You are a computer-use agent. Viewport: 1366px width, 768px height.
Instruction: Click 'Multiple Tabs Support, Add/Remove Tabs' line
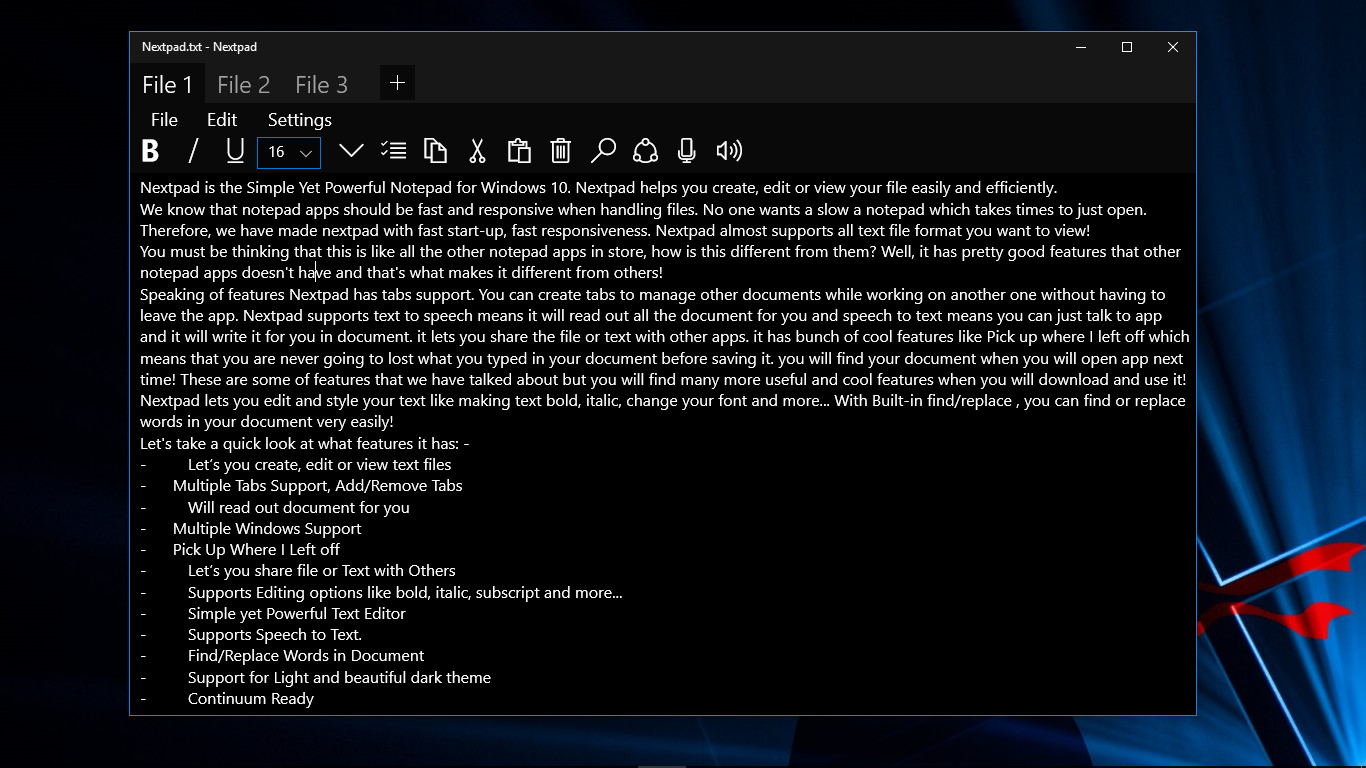[318, 485]
